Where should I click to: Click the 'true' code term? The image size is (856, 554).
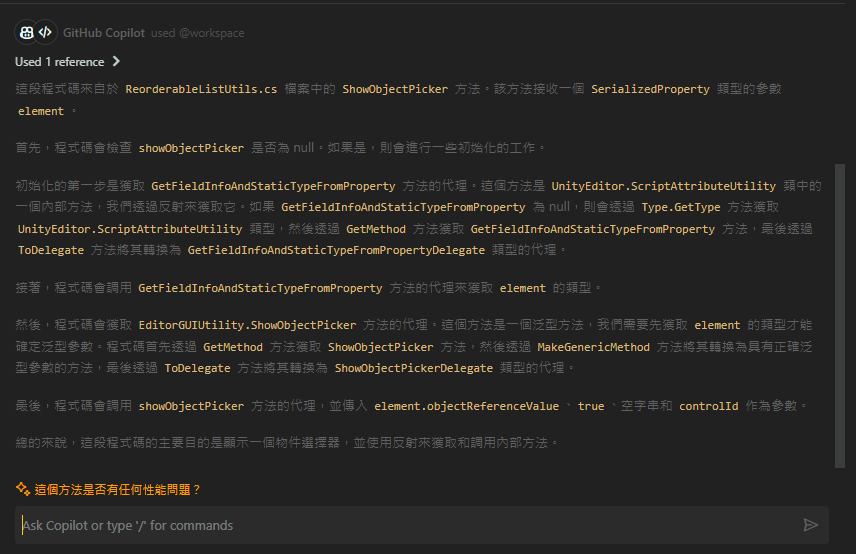point(591,406)
